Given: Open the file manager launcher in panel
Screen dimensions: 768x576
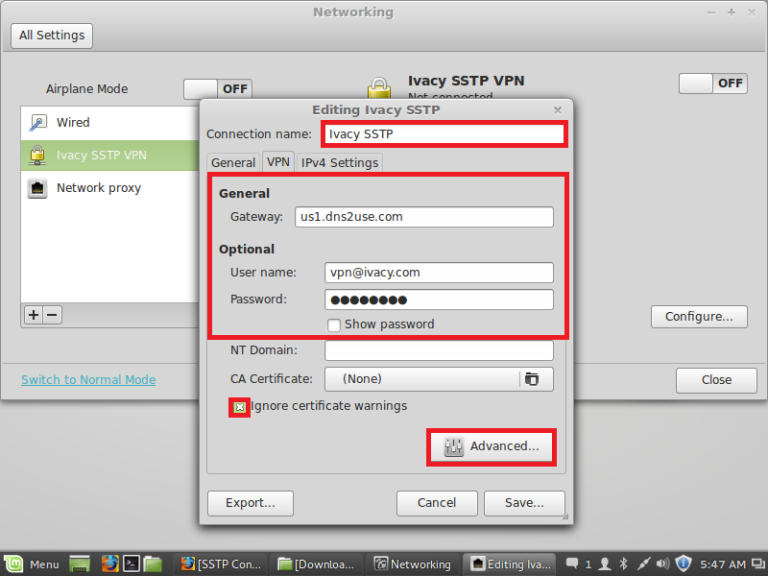Looking at the screenshot, I should tap(153, 564).
